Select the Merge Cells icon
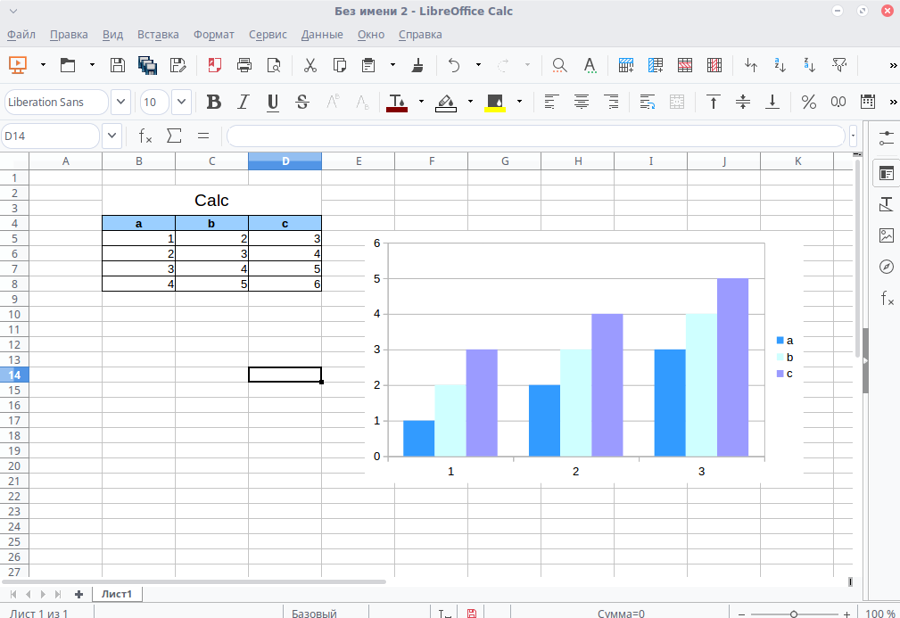This screenshot has width=900, height=618. pyautogui.click(x=676, y=101)
